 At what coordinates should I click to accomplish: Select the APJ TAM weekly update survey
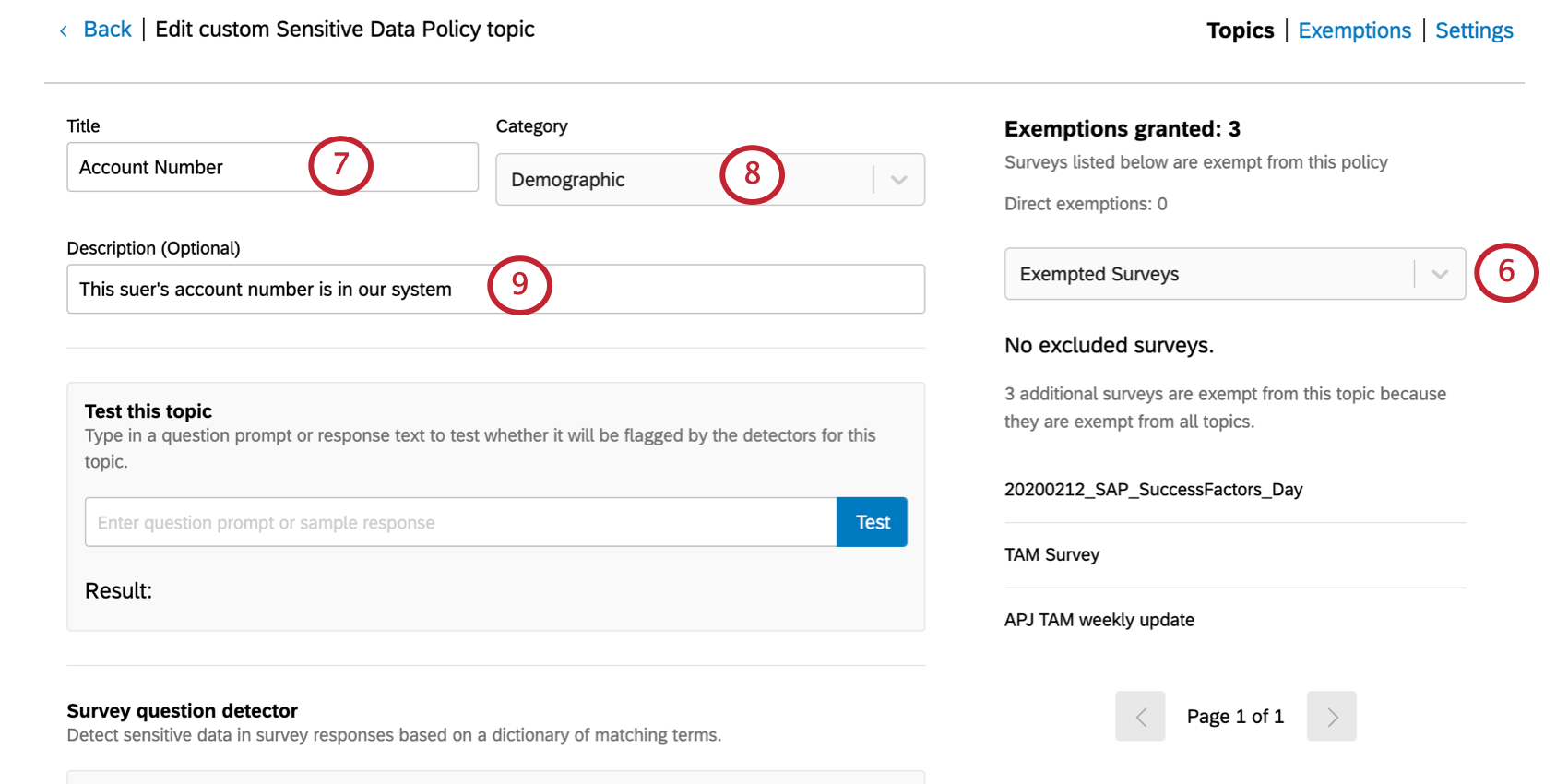point(1099,620)
